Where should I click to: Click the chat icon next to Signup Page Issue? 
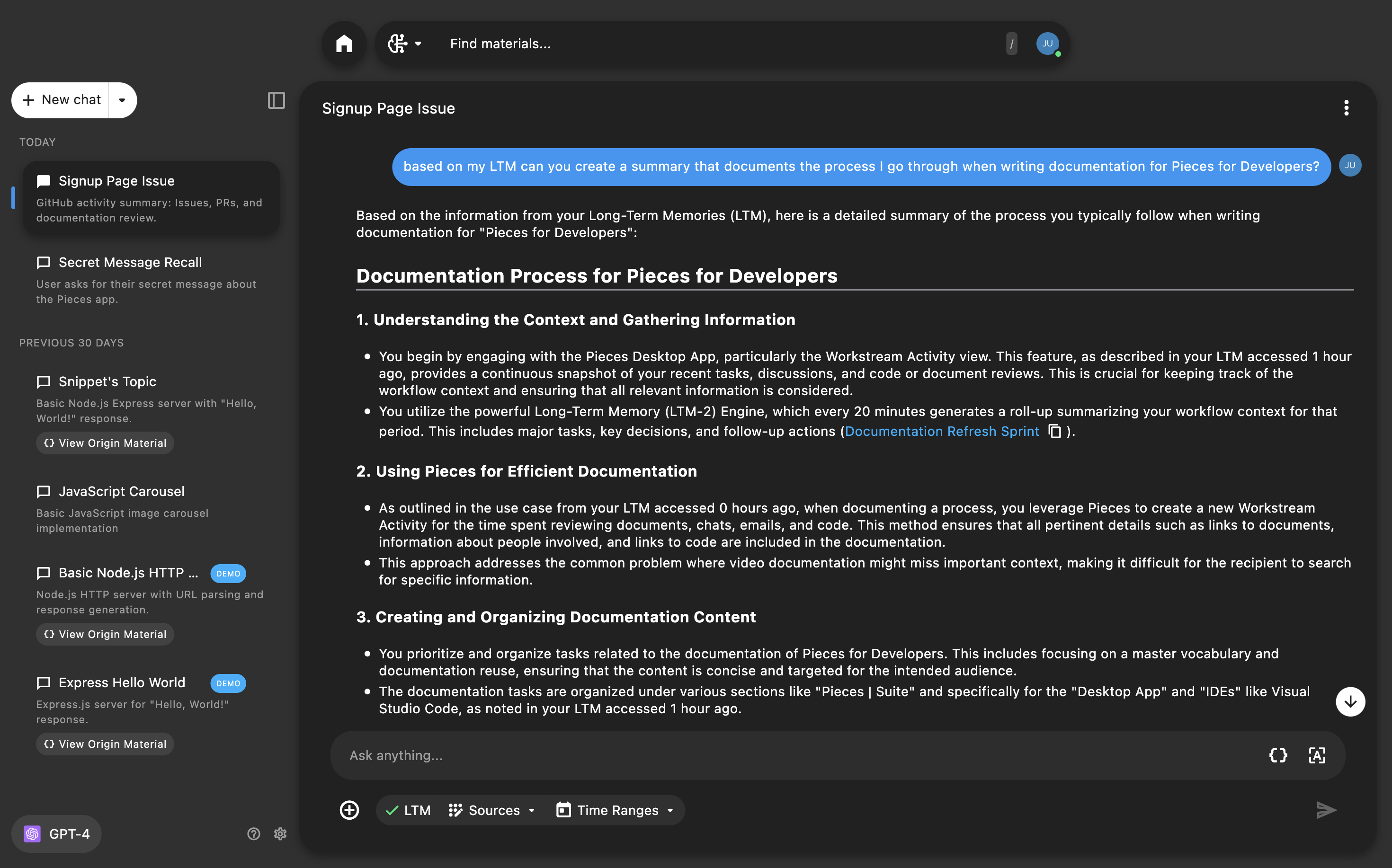44,181
